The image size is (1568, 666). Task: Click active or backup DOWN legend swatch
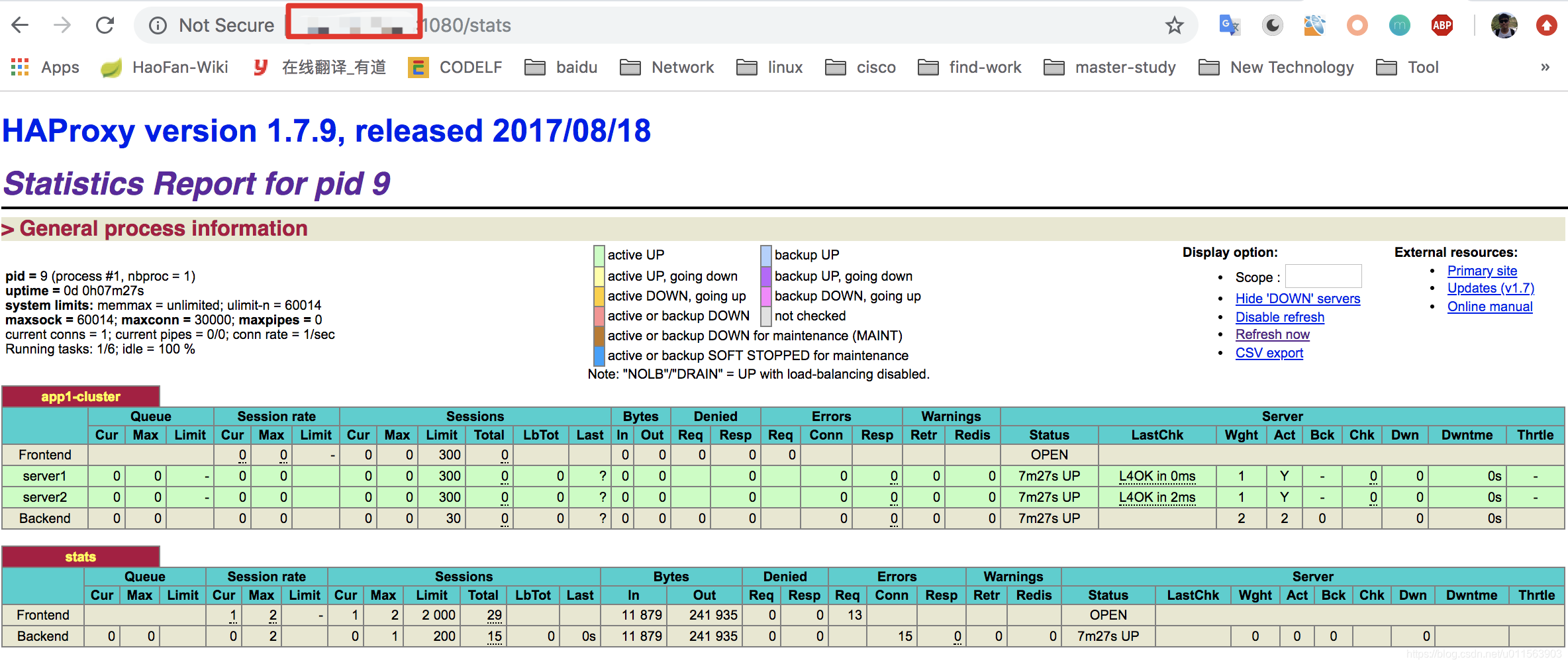click(599, 316)
